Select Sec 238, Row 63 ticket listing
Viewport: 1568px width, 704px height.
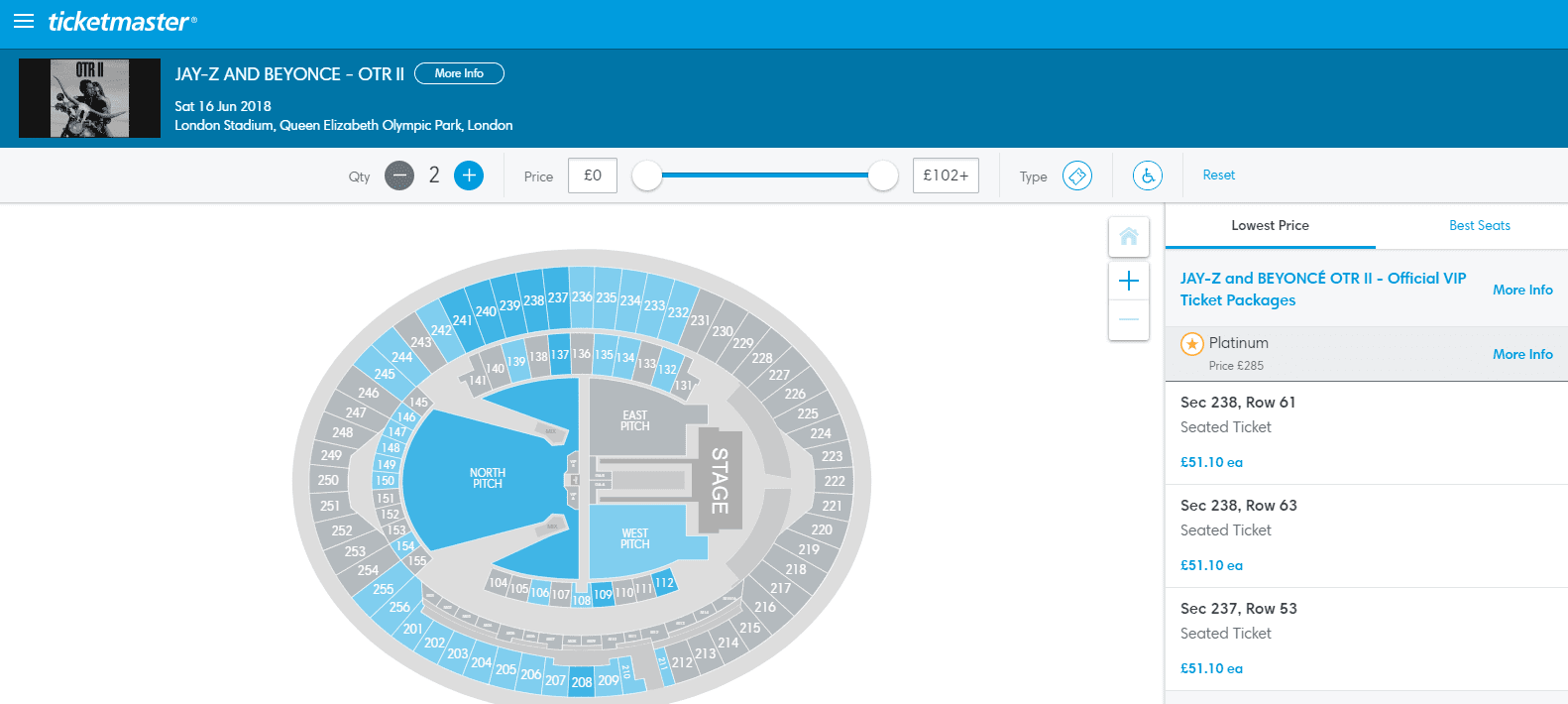[x=1367, y=536]
